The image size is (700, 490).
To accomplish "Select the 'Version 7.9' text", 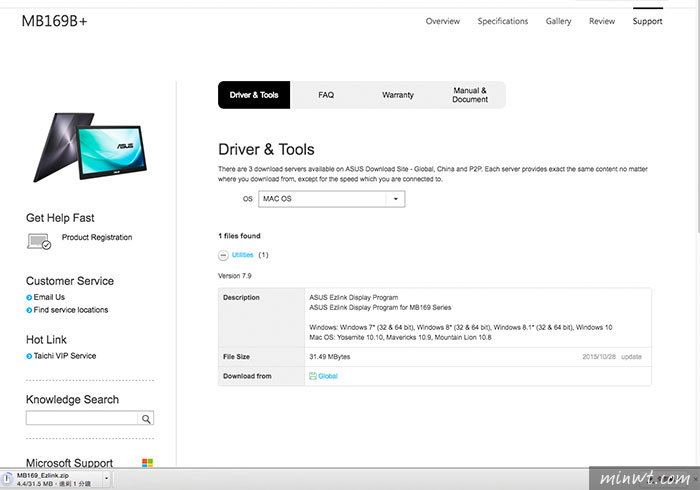I will point(234,276).
